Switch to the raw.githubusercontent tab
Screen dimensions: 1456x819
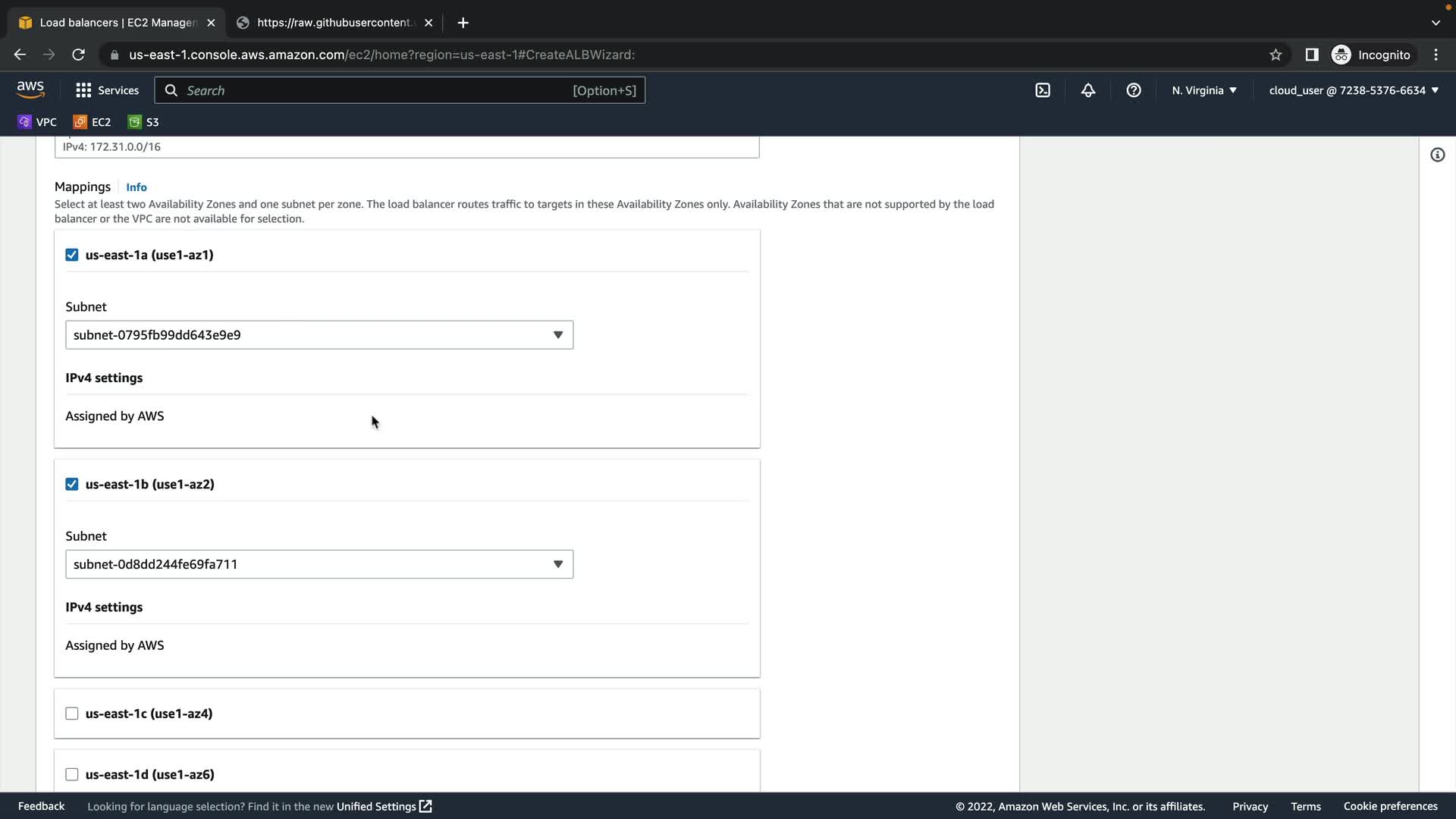pyautogui.click(x=334, y=23)
